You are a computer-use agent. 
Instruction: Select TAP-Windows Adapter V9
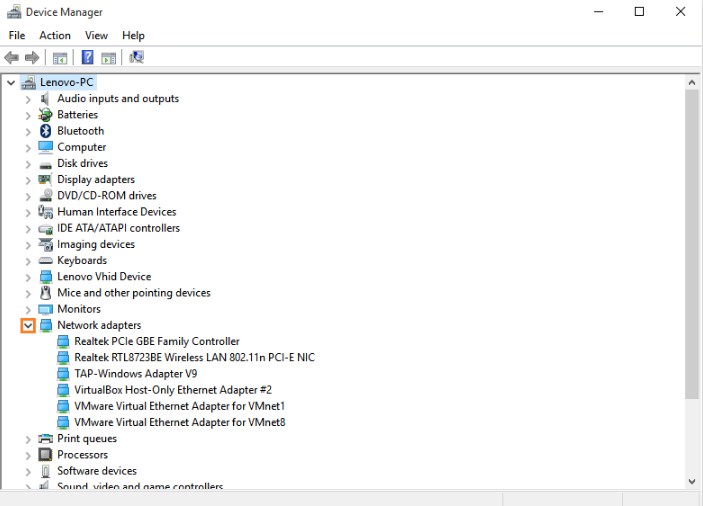pyautogui.click(x=135, y=374)
